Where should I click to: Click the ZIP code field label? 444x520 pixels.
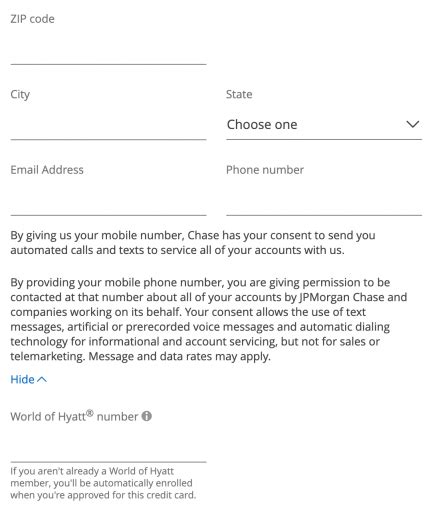(32, 19)
